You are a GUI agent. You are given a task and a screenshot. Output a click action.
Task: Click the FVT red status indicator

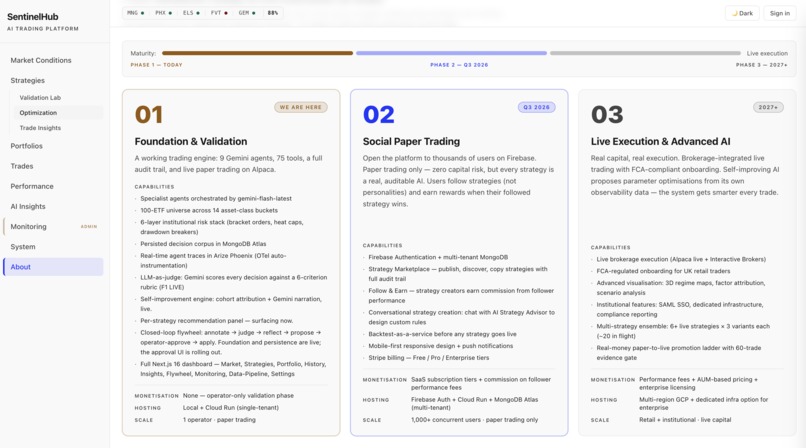(x=219, y=13)
